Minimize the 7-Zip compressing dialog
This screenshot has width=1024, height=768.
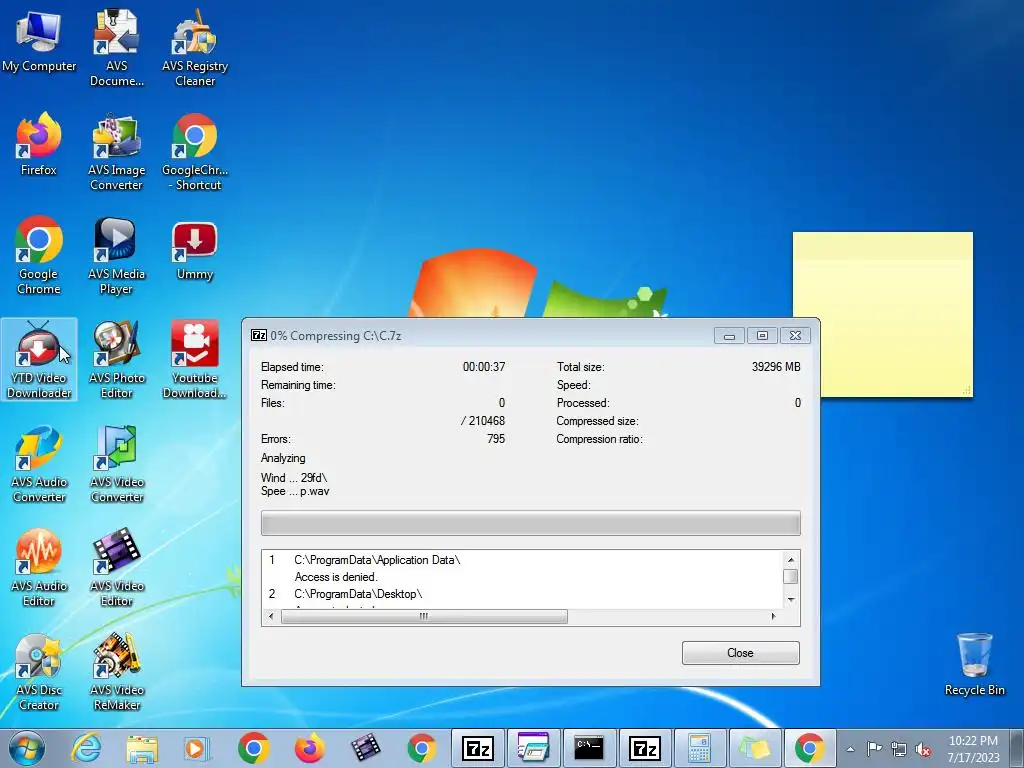(729, 336)
